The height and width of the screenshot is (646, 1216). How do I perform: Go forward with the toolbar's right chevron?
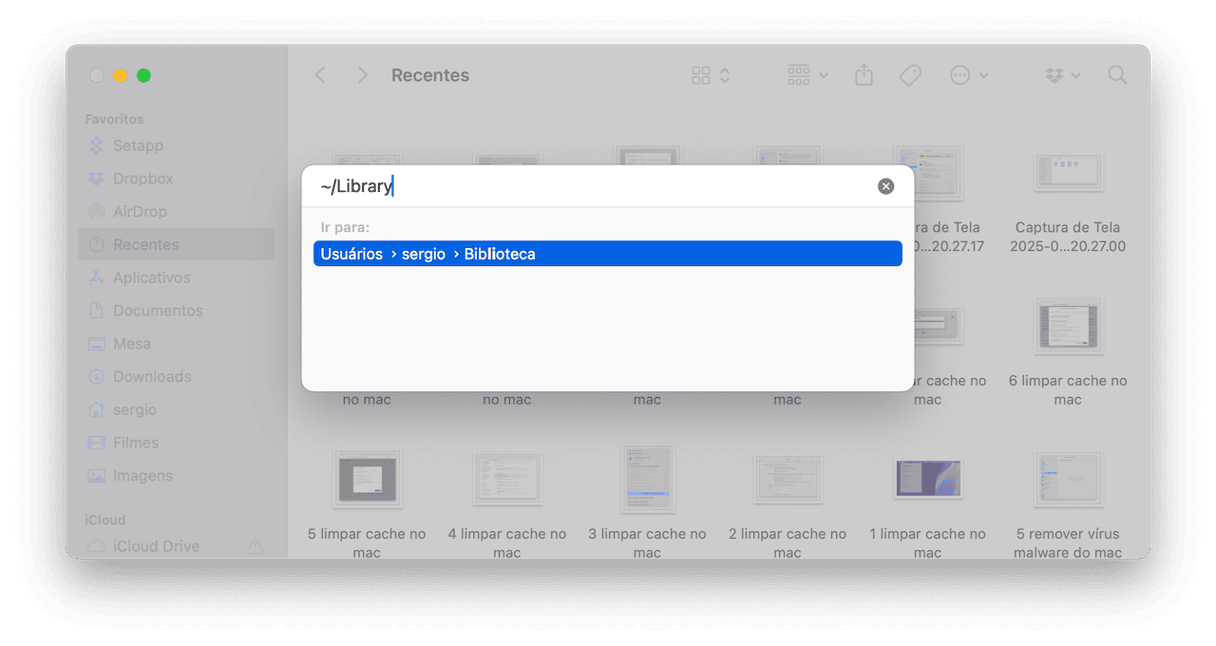tap(362, 75)
